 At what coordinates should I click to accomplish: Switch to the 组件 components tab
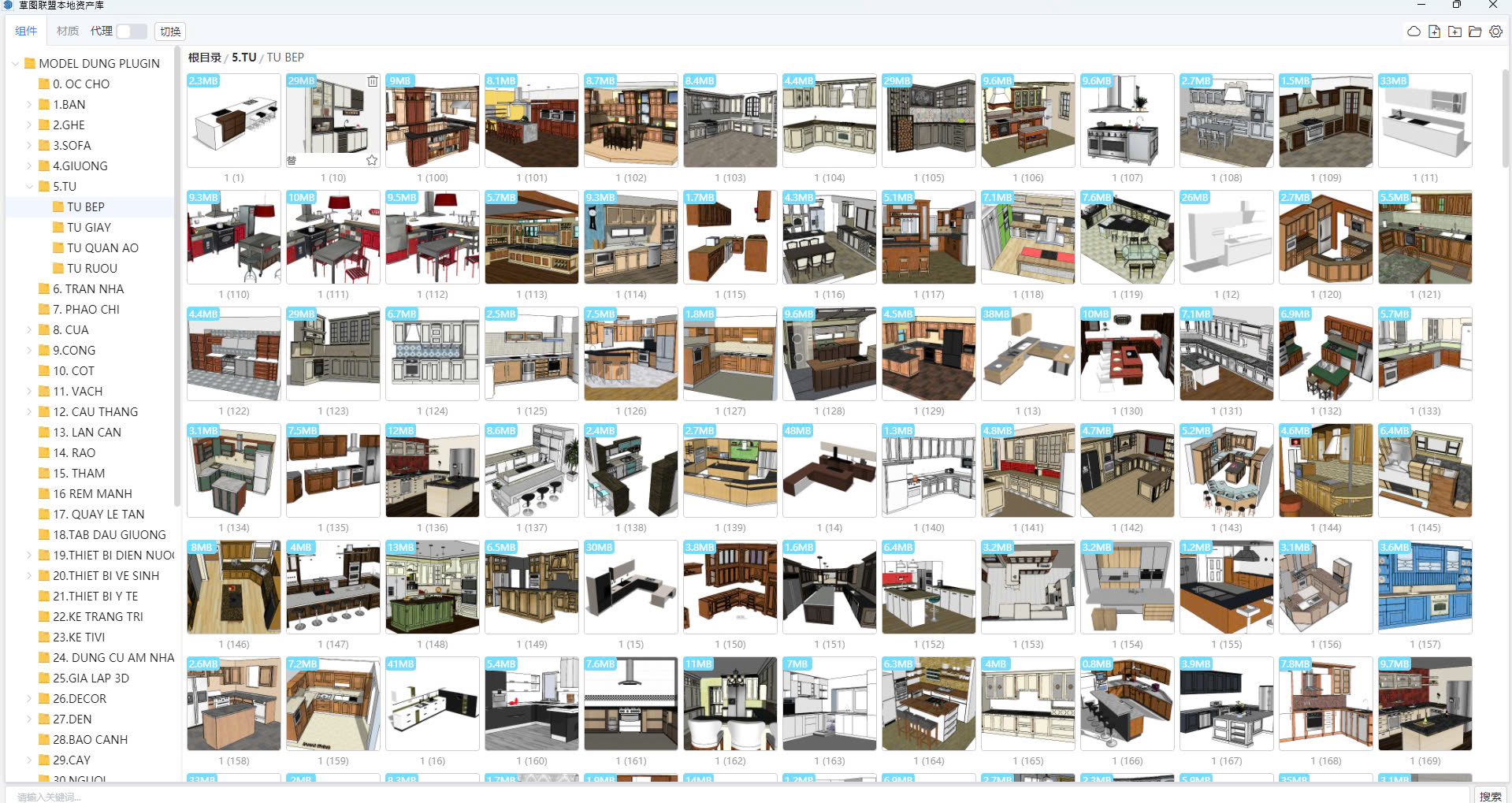coord(26,31)
